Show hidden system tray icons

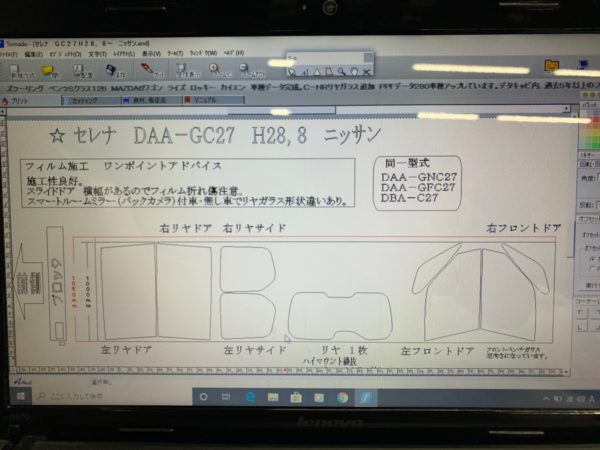pyautogui.click(x=546, y=399)
